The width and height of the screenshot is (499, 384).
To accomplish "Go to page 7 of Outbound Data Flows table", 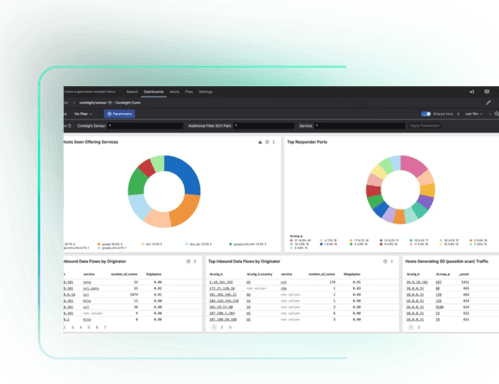I will click(x=105, y=327).
